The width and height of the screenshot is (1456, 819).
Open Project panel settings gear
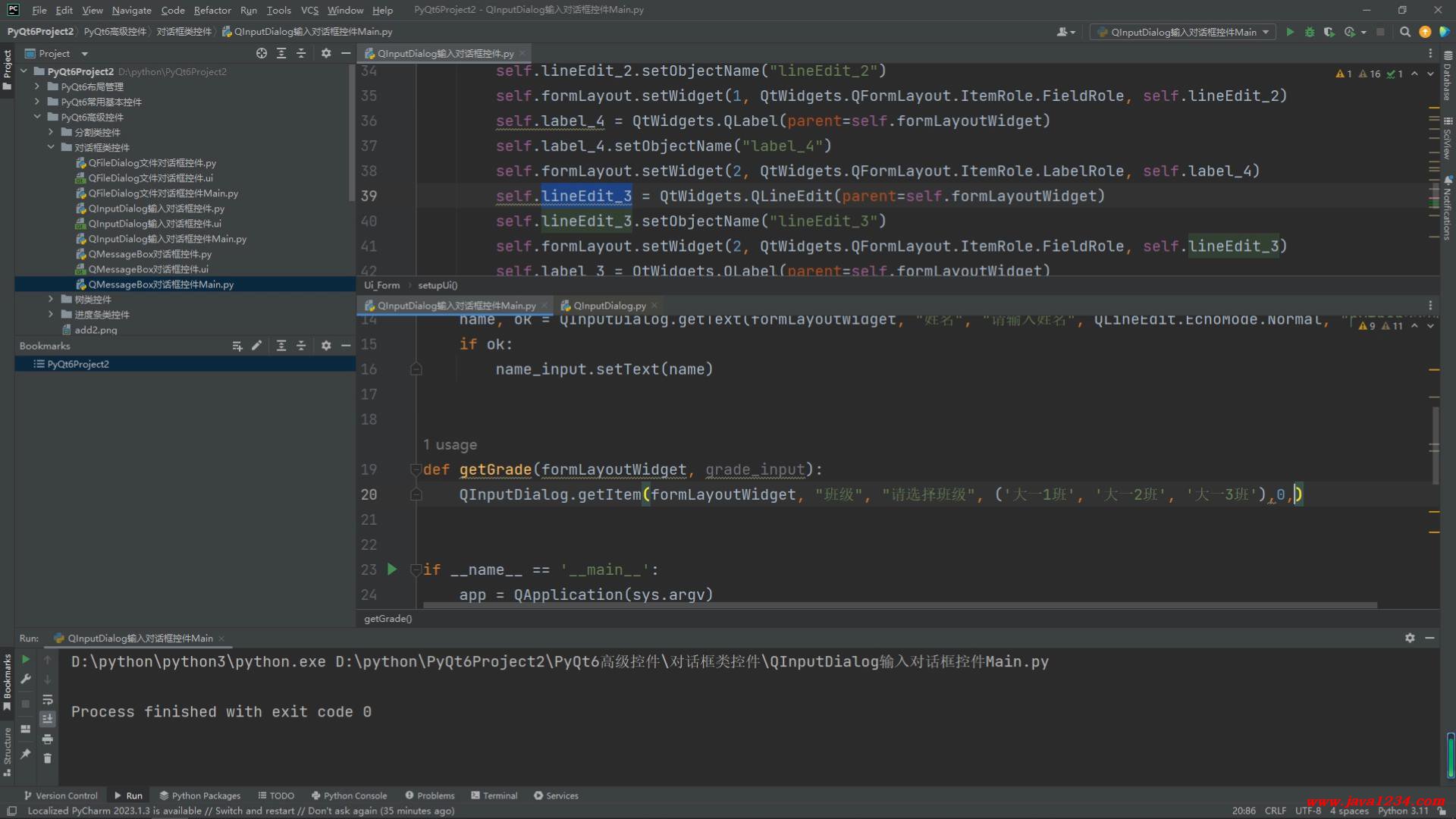point(326,53)
